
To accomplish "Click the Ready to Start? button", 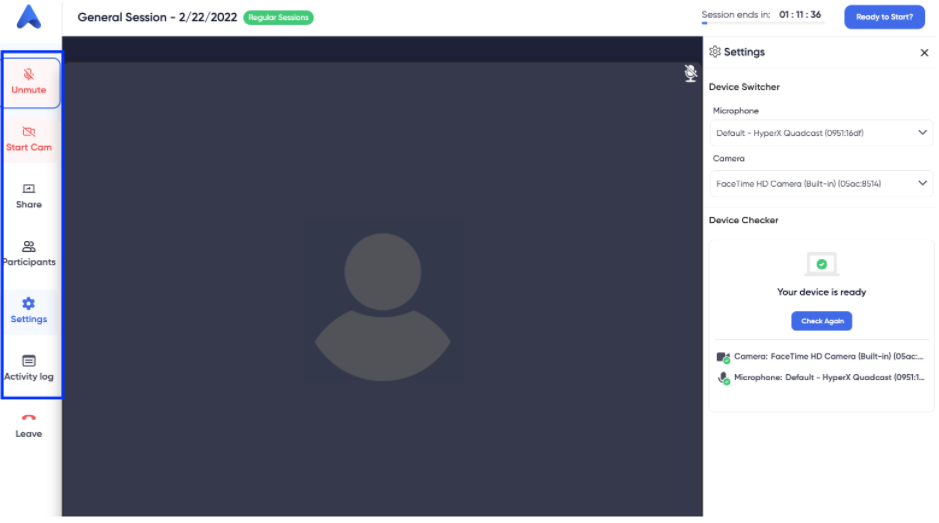I will [x=885, y=17].
